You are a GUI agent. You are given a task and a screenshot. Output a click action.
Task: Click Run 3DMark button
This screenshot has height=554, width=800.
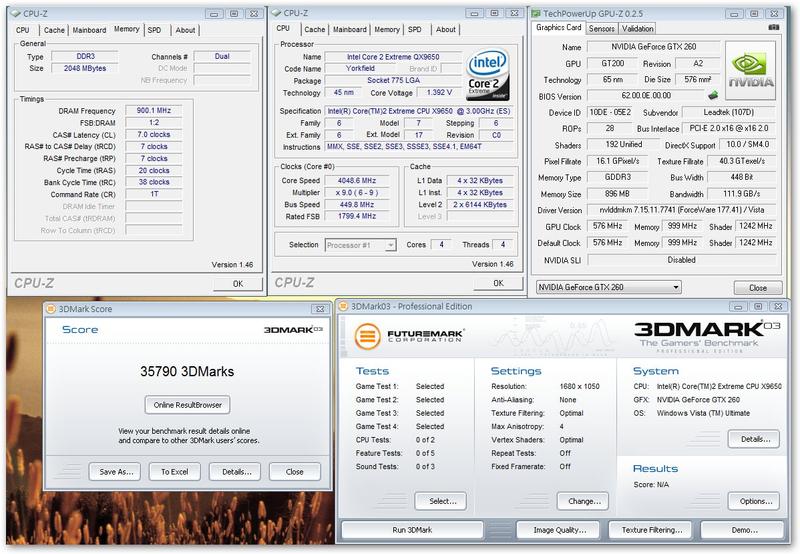tap(412, 530)
